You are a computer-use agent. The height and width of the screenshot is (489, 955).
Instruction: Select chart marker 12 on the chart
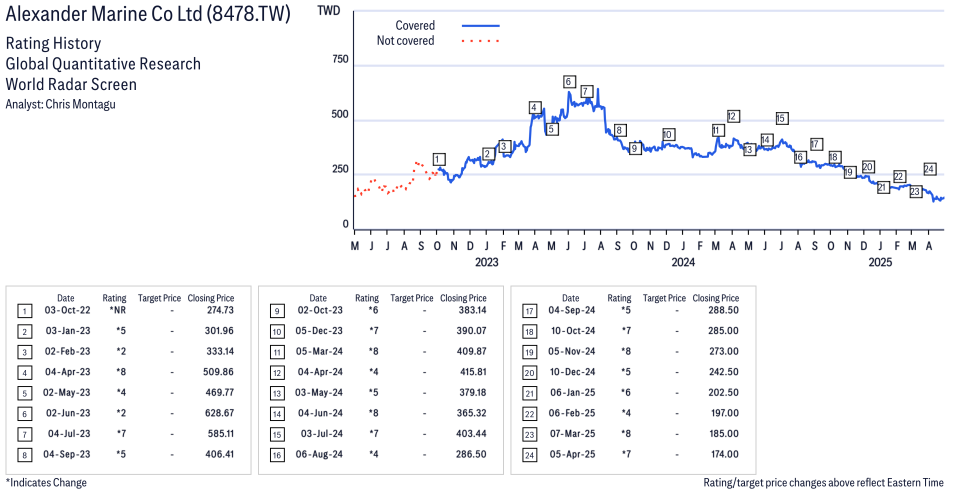pos(733,116)
